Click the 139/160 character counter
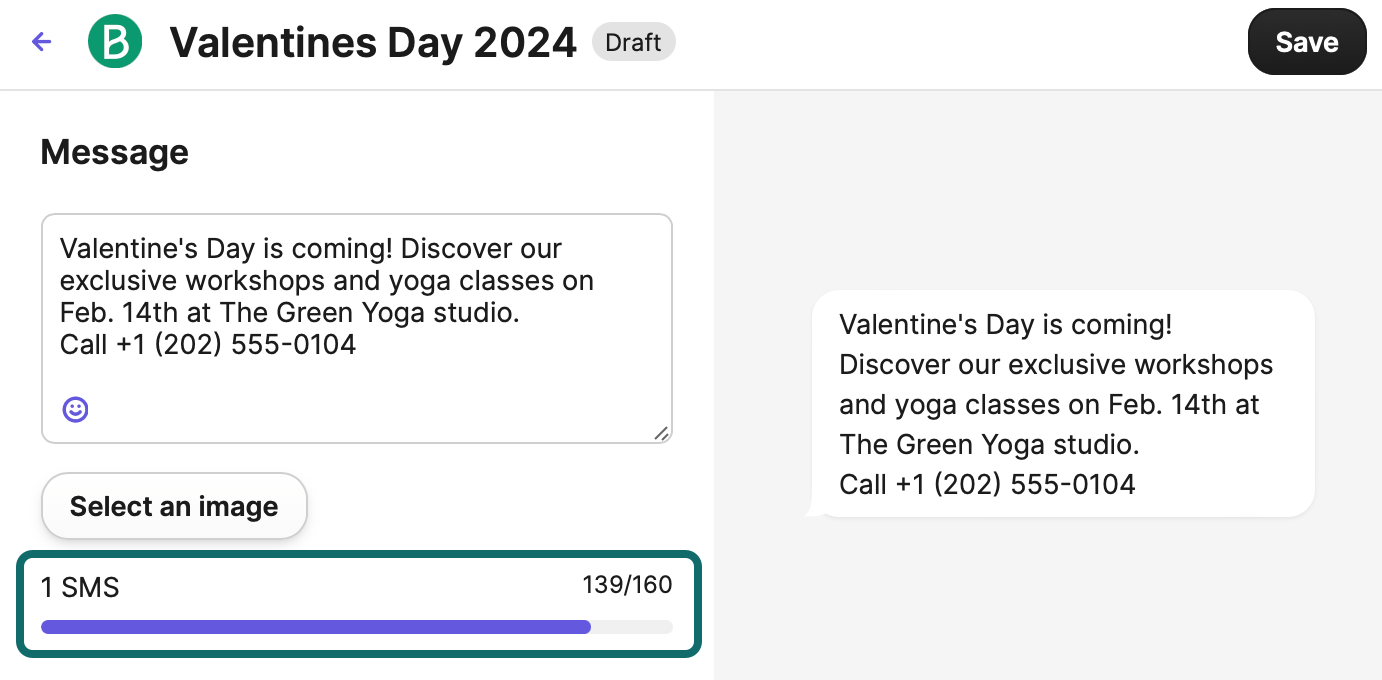1382x680 pixels. point(627,585)
